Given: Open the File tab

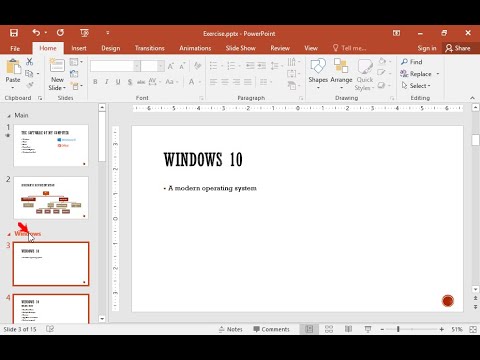Looking at the screenshot, I should tap(15, 48).
